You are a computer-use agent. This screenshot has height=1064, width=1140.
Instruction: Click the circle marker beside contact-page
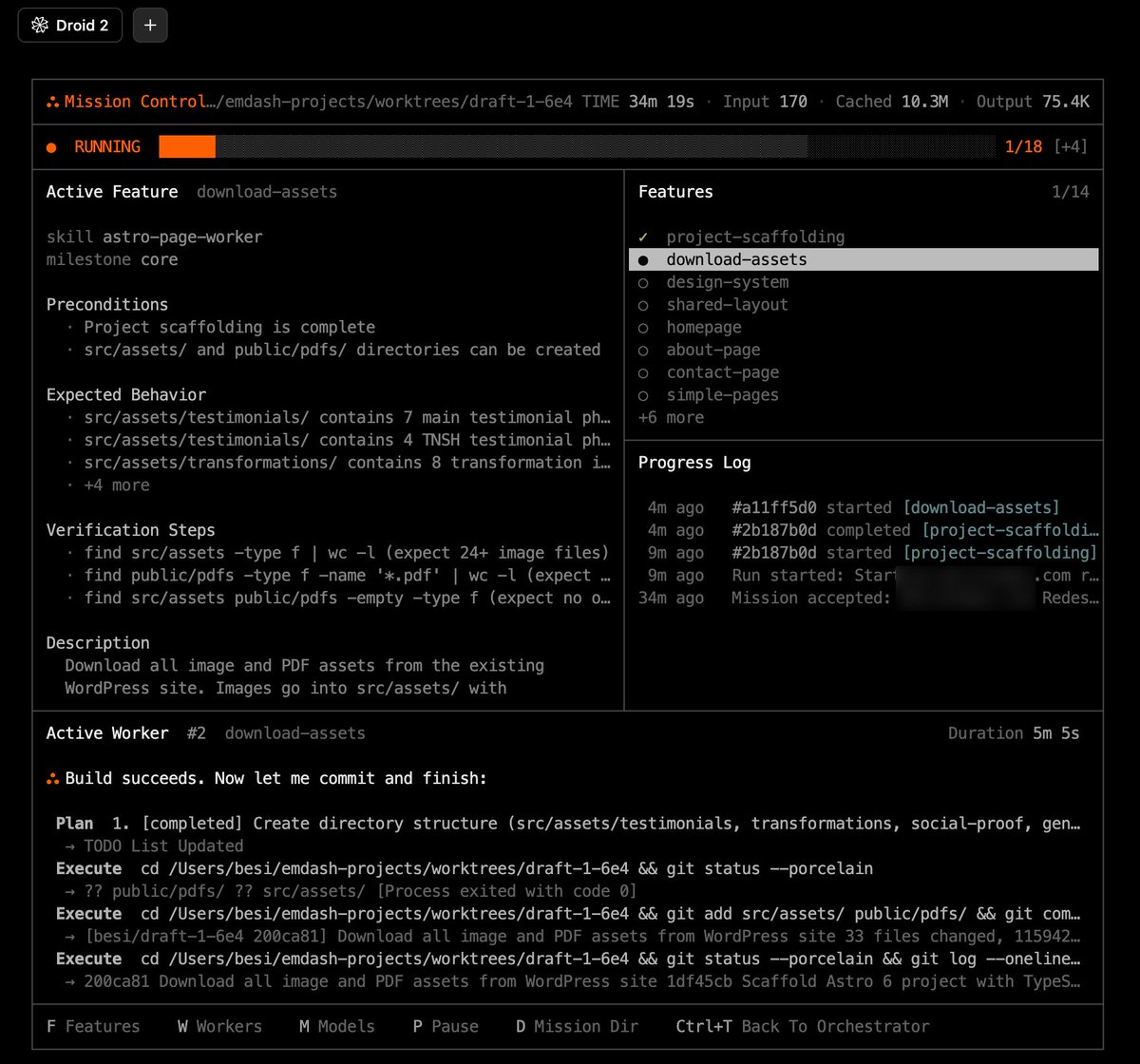coord(643,373)
